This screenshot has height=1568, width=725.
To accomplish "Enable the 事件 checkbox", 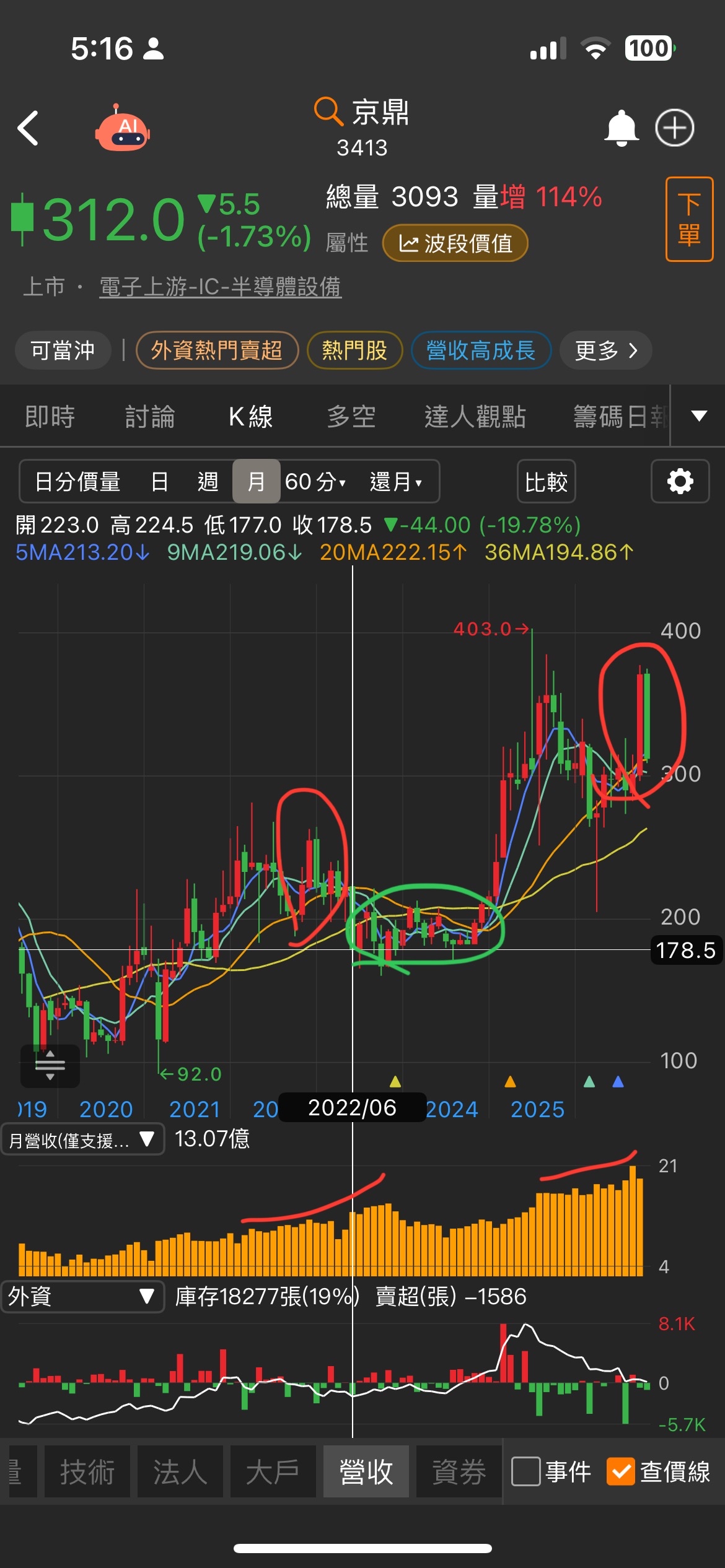I will 525,1471.
